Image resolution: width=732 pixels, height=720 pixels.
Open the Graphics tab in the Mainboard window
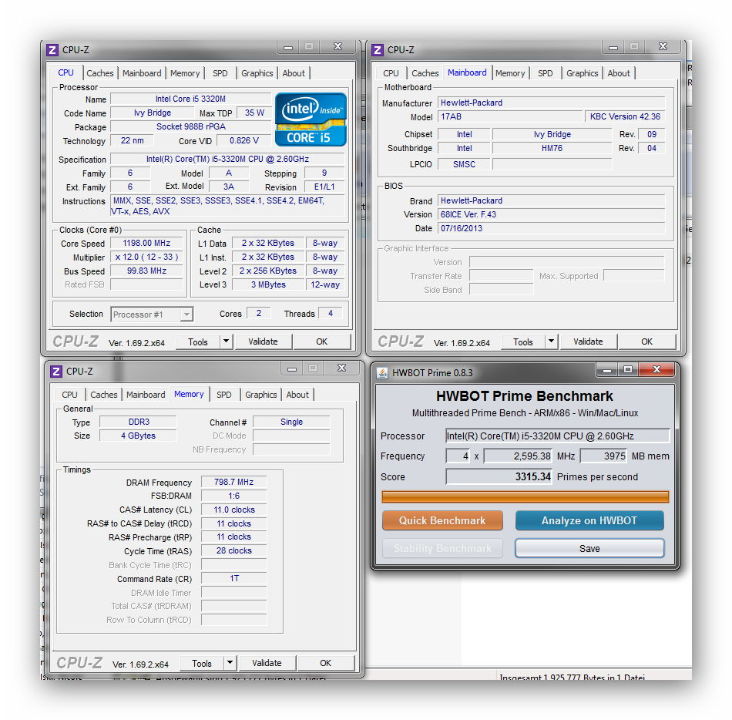click(582, 73)
